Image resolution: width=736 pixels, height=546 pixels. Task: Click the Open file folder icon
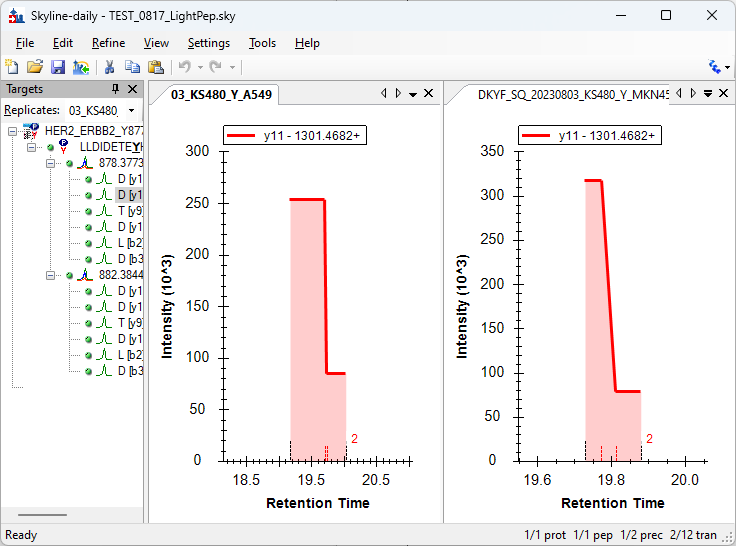(35, 67)
